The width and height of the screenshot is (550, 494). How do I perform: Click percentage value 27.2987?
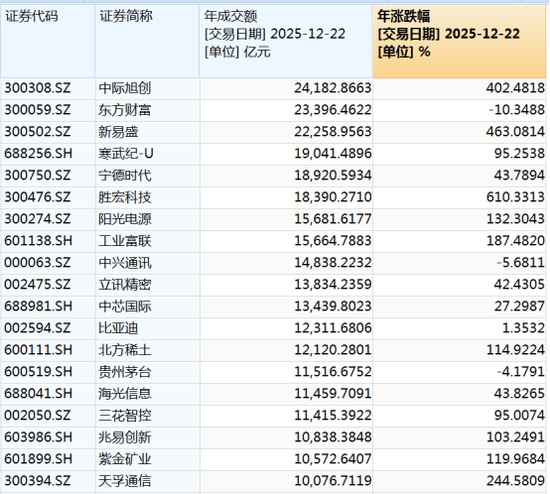point(519,306)
